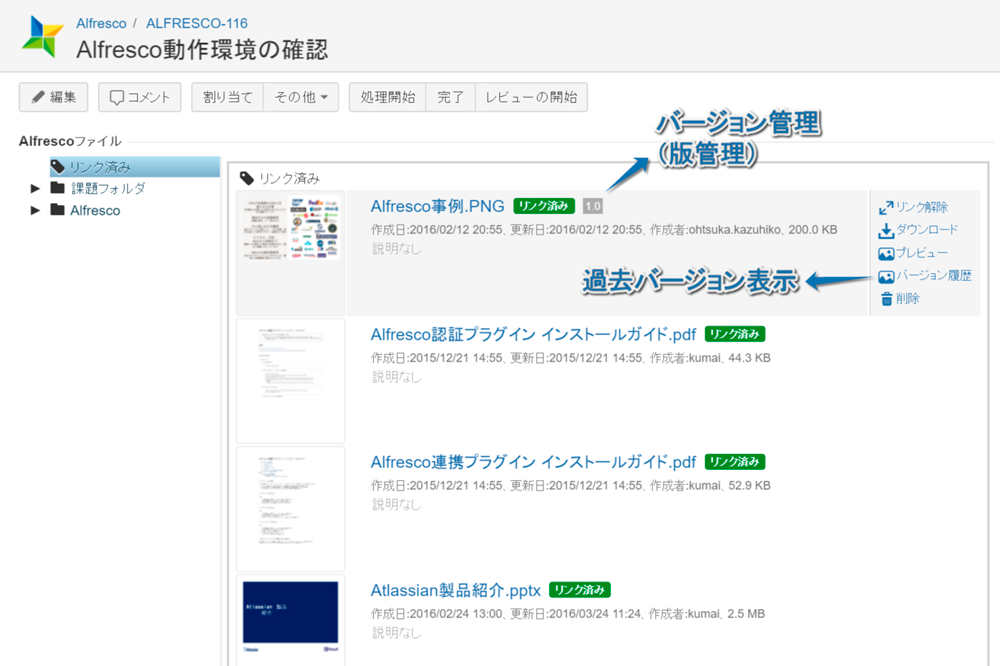1000x666 pixels.
Task: Click the folder icon next to Alfresco tree item
Action: tap(57, 209)
